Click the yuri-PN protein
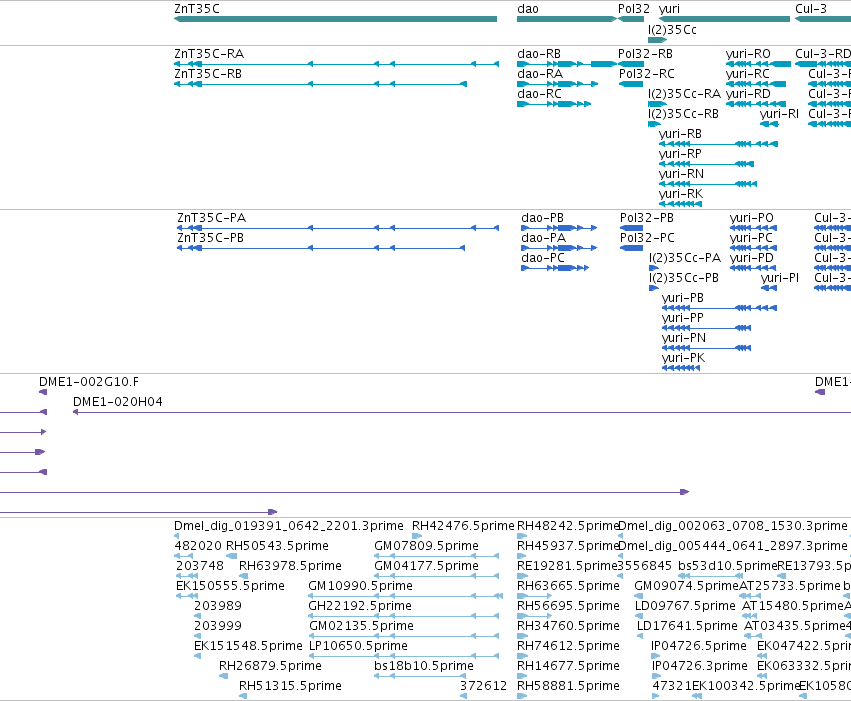 coord(706,348)
